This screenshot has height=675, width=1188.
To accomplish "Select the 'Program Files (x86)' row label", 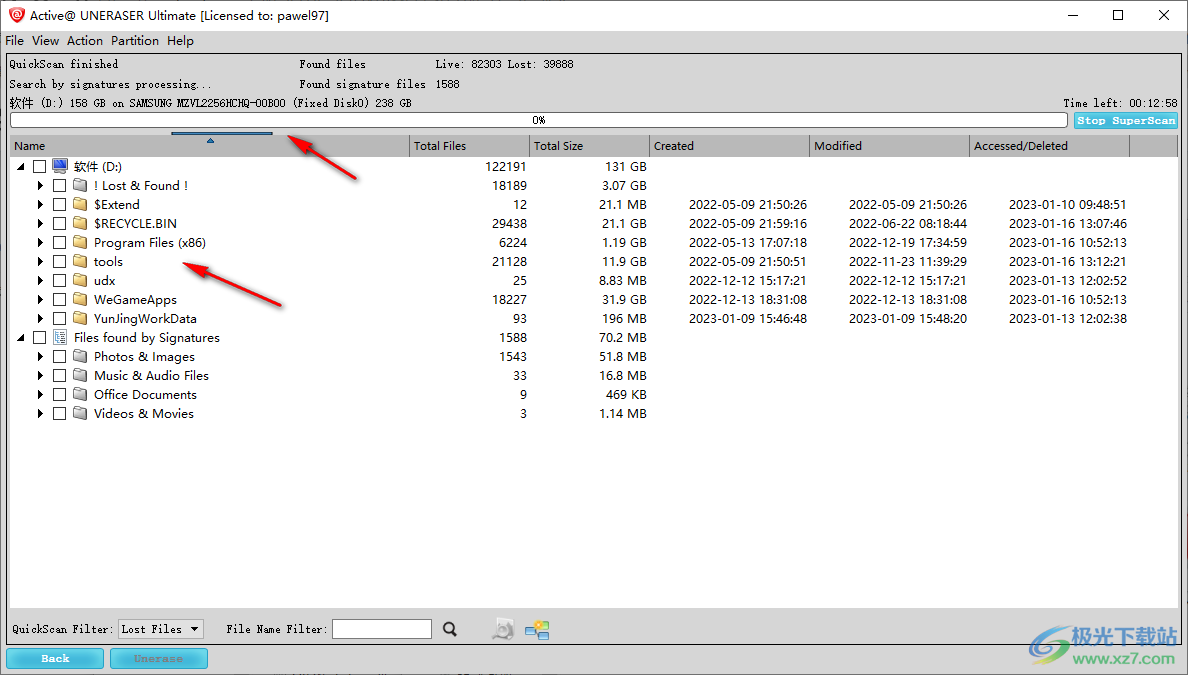I will point(150,242).
